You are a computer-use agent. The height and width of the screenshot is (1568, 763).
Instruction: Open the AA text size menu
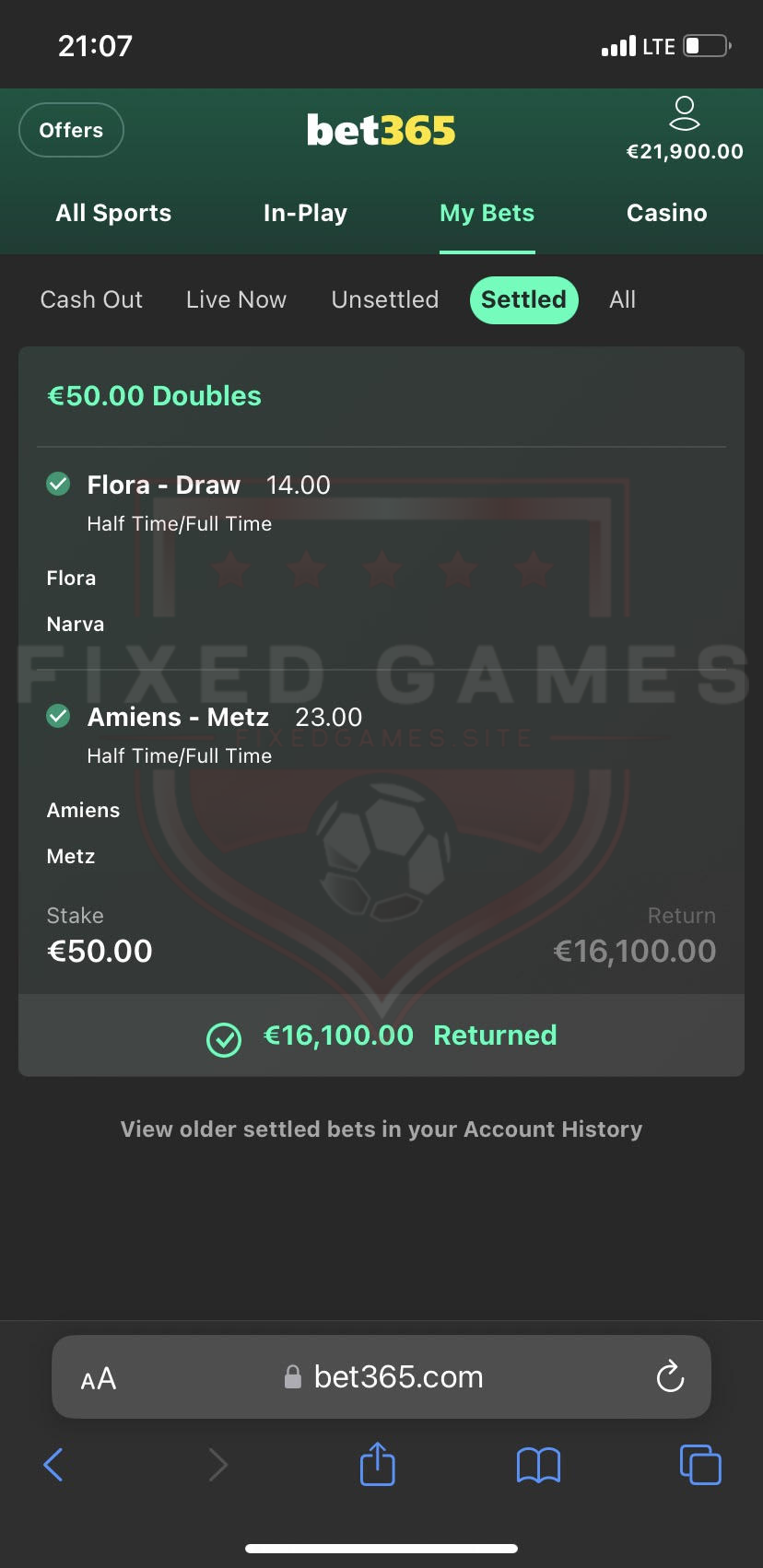click(x=99, y=1379)
